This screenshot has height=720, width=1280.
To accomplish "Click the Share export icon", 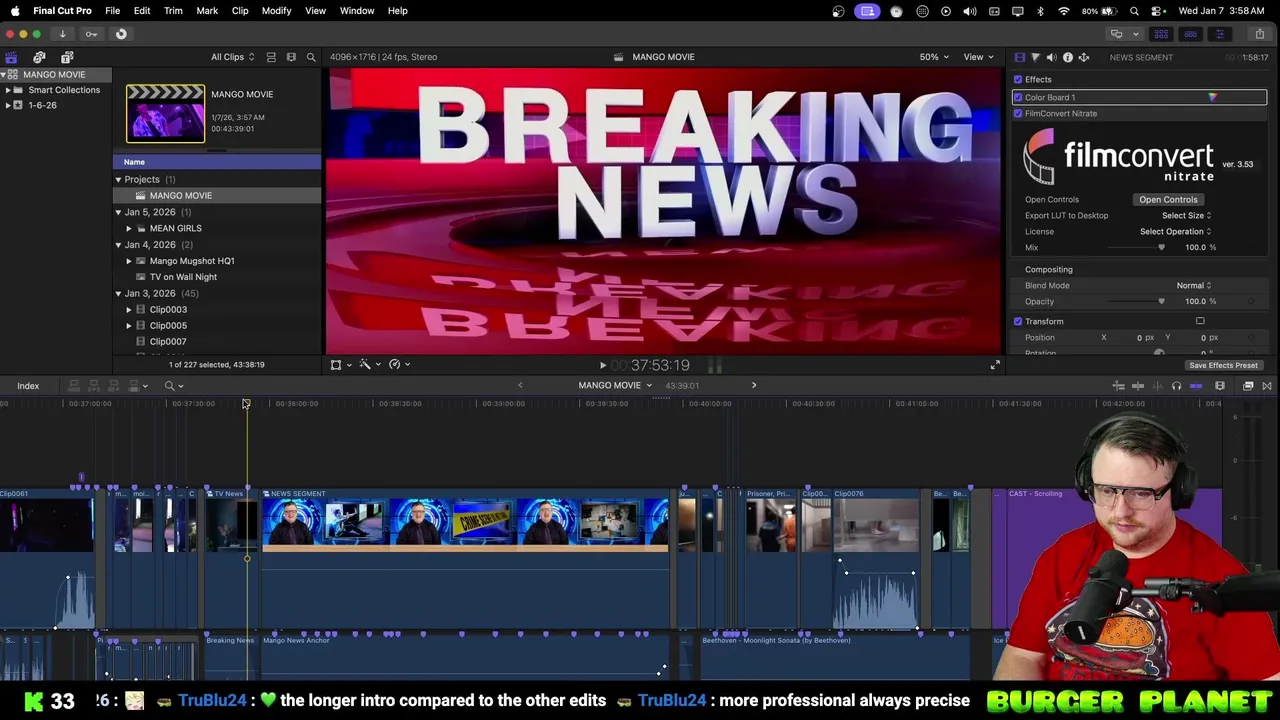I will coord(1259,34).
